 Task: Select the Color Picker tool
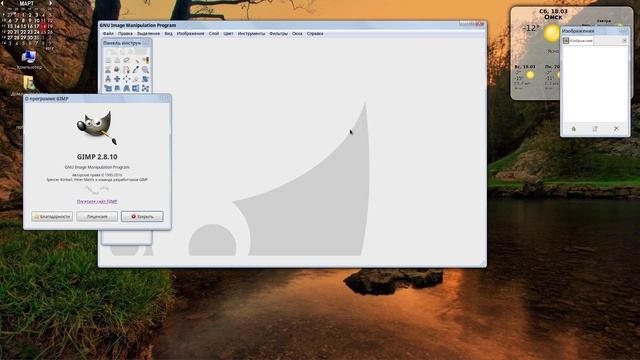tap(136, 69)
